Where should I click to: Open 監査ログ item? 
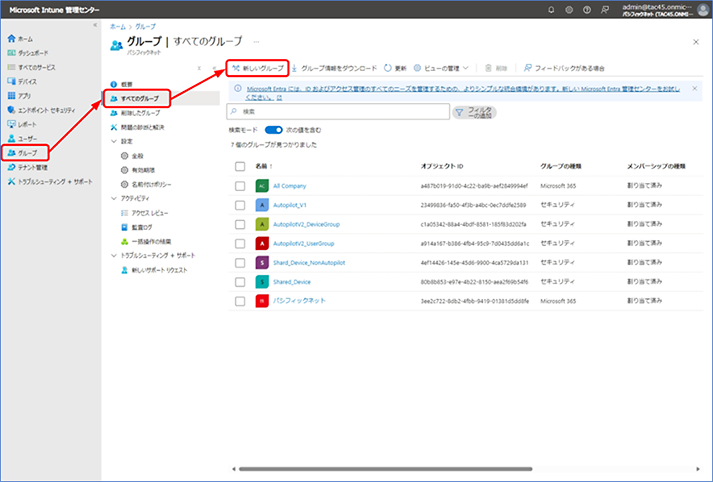[136, 227]
